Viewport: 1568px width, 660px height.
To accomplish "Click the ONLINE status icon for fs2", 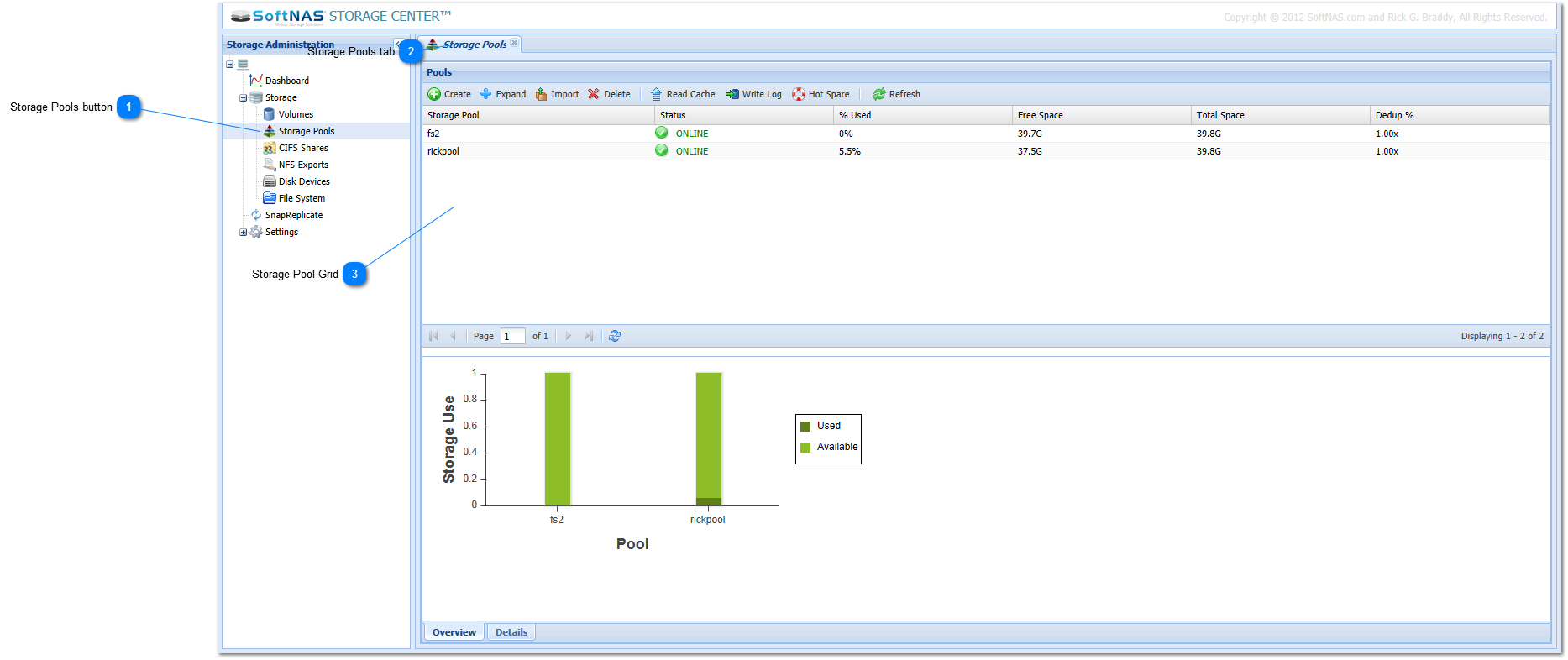I will 662,133.
